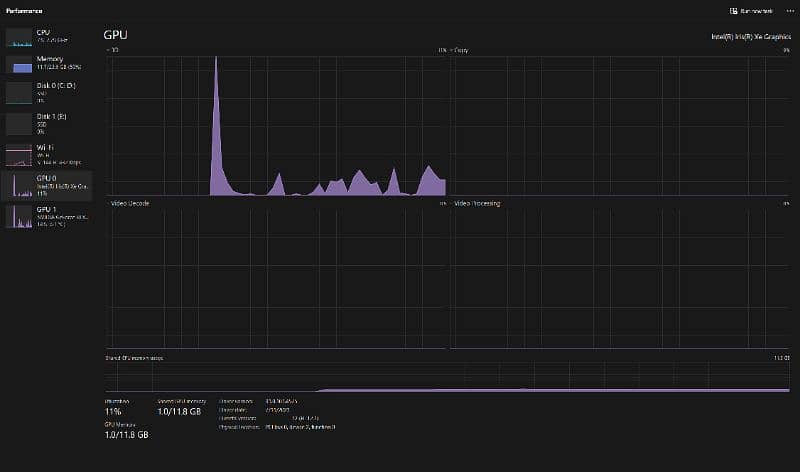Viewport: 800px width, 472px height.
Task: Click the Wi-Fi activity thumbnail graph
Action: tap(20, 154)
